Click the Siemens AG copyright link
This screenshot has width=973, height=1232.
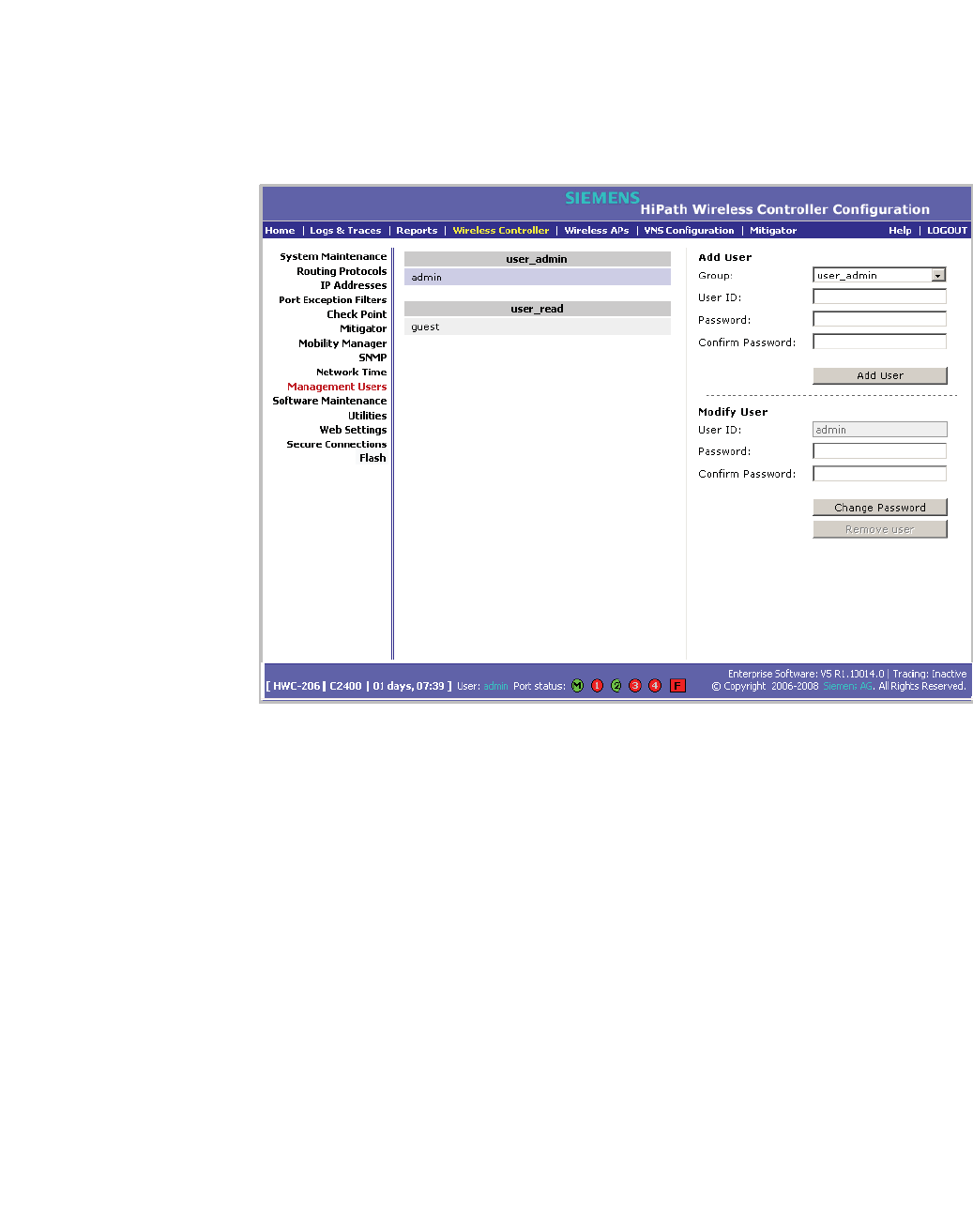tap(848, 687)
